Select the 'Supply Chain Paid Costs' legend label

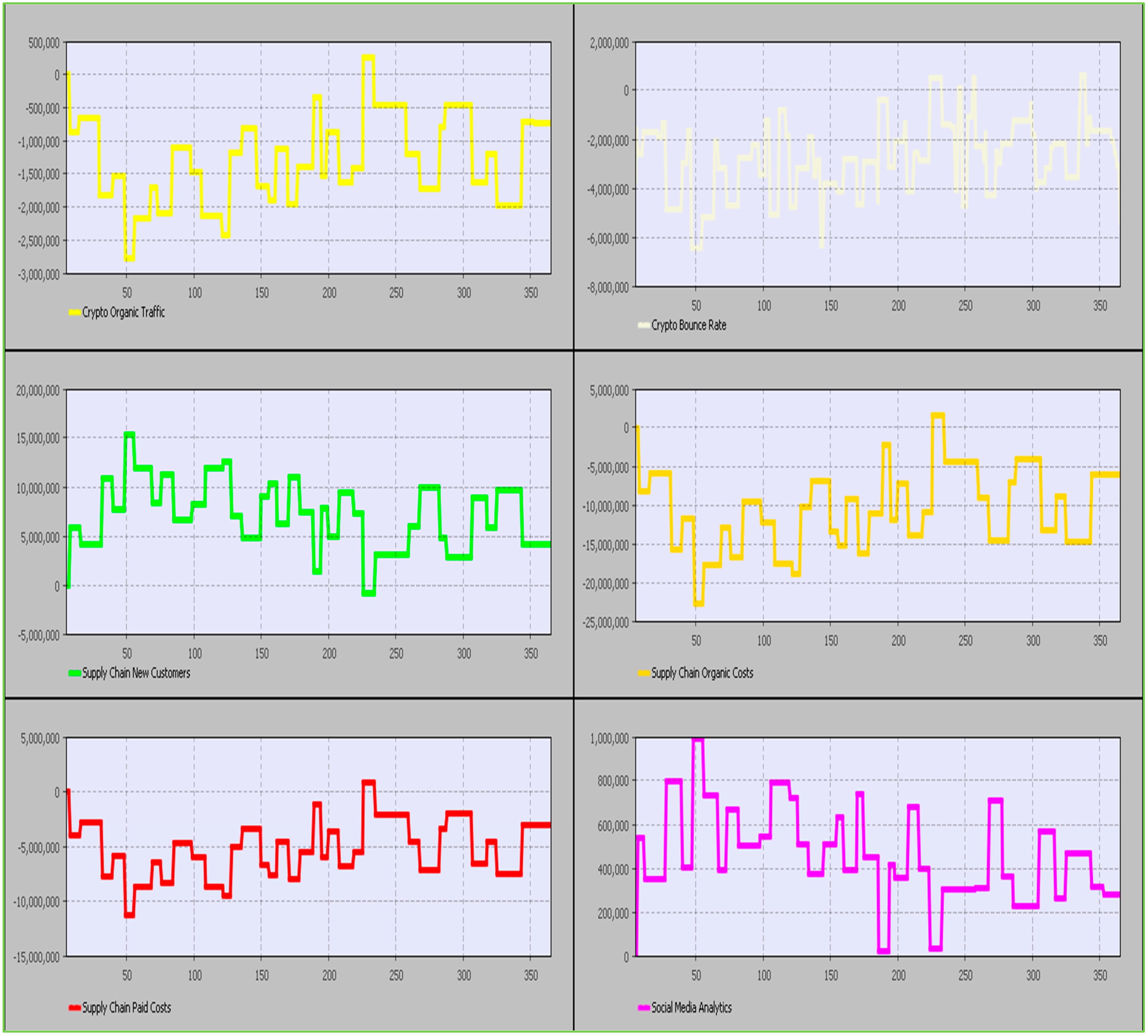[x=126, y=1008]
